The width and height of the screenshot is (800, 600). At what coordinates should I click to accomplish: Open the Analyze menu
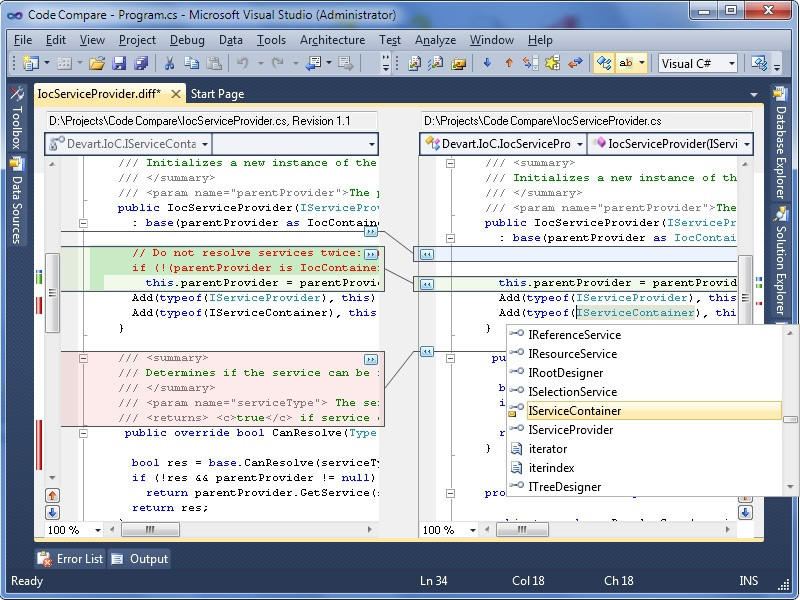435,40
